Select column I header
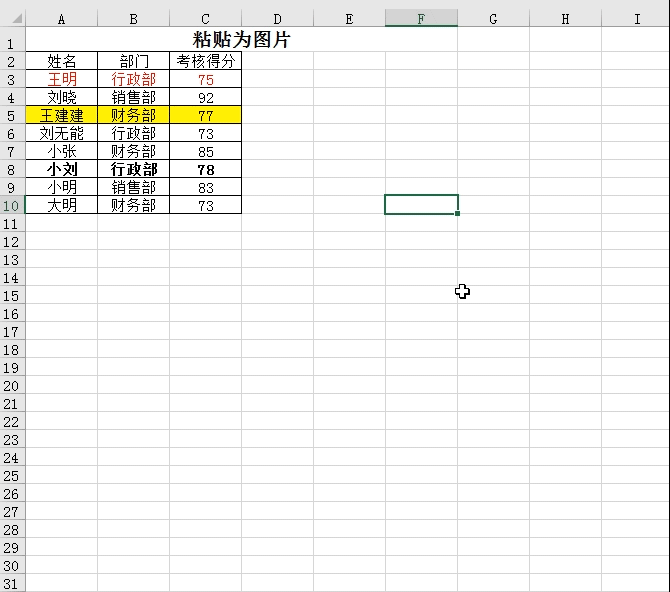Image resolution: width=670 pixels, height=592 pixels. (637, 19)
